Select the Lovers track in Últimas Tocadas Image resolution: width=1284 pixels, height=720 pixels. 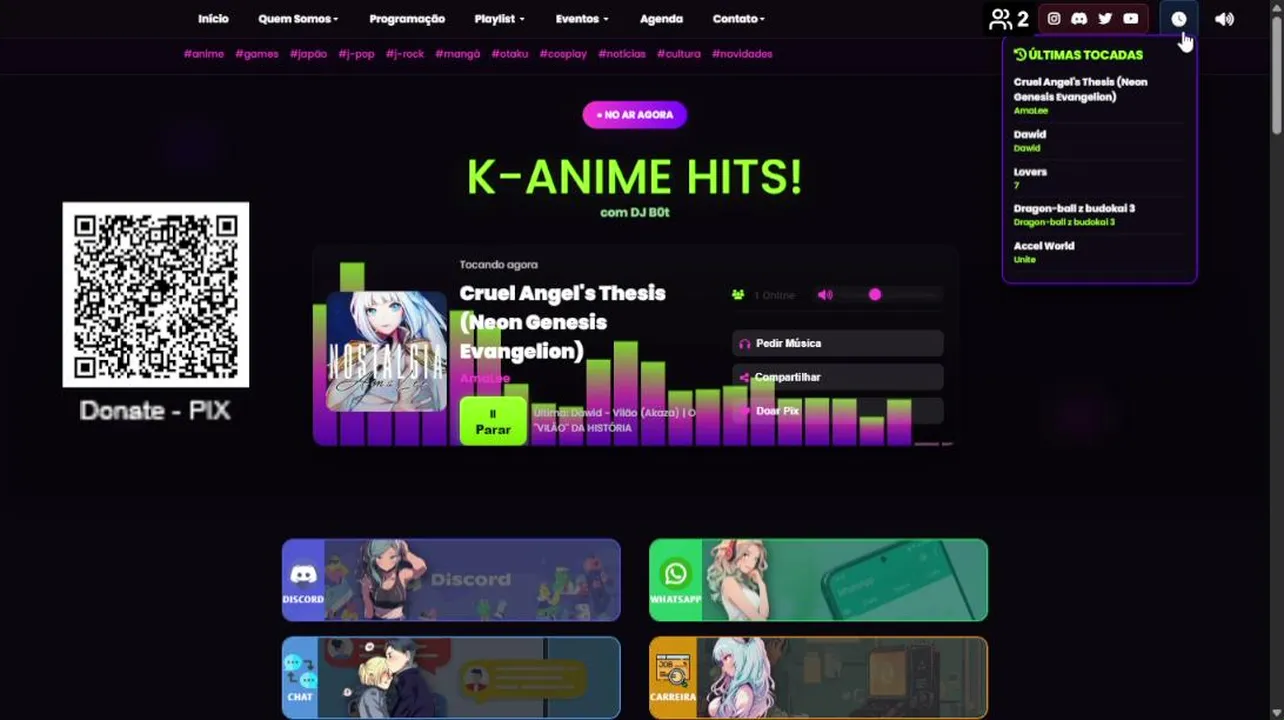(1030, 172)
